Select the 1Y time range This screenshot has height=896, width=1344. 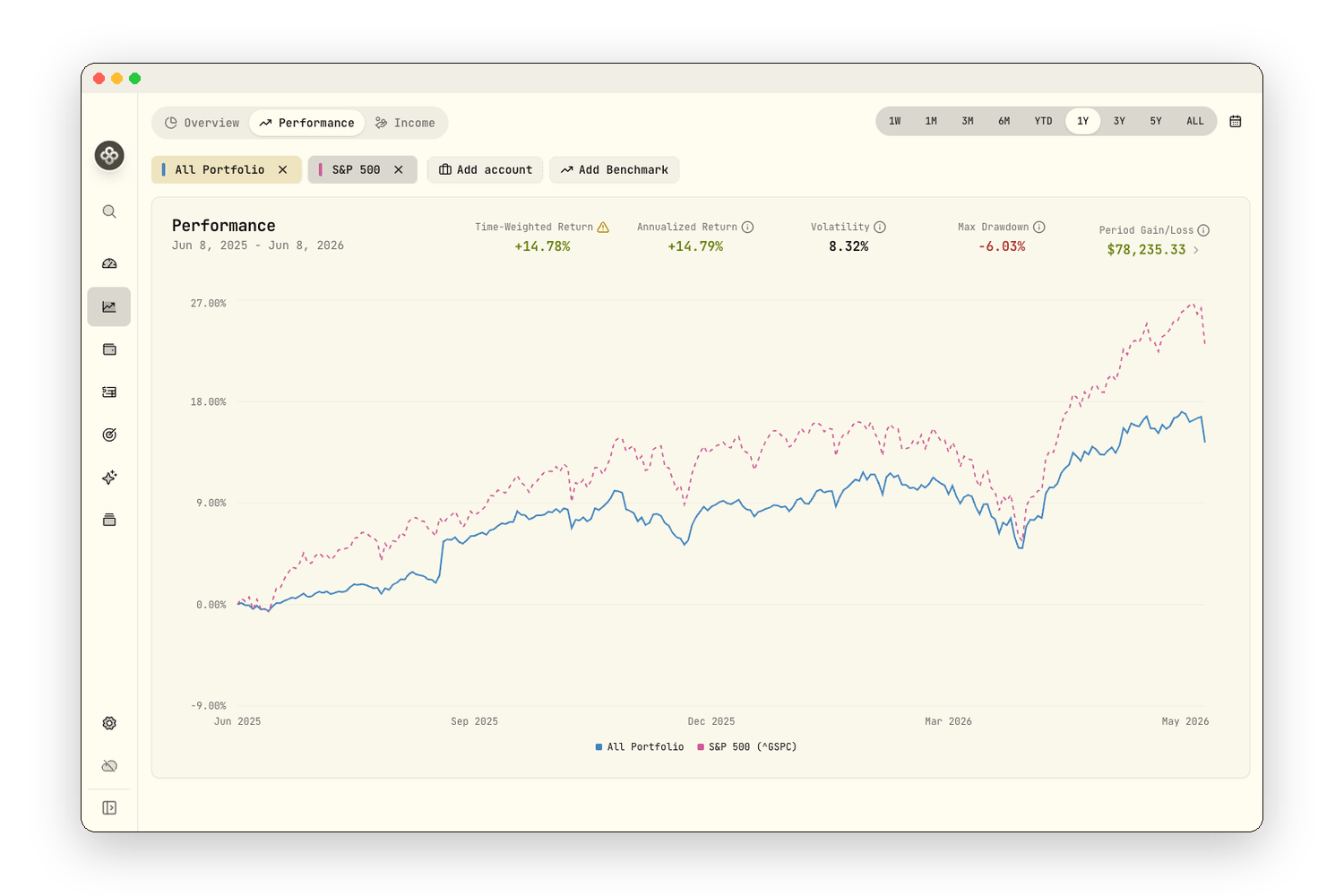point(1083,121)
